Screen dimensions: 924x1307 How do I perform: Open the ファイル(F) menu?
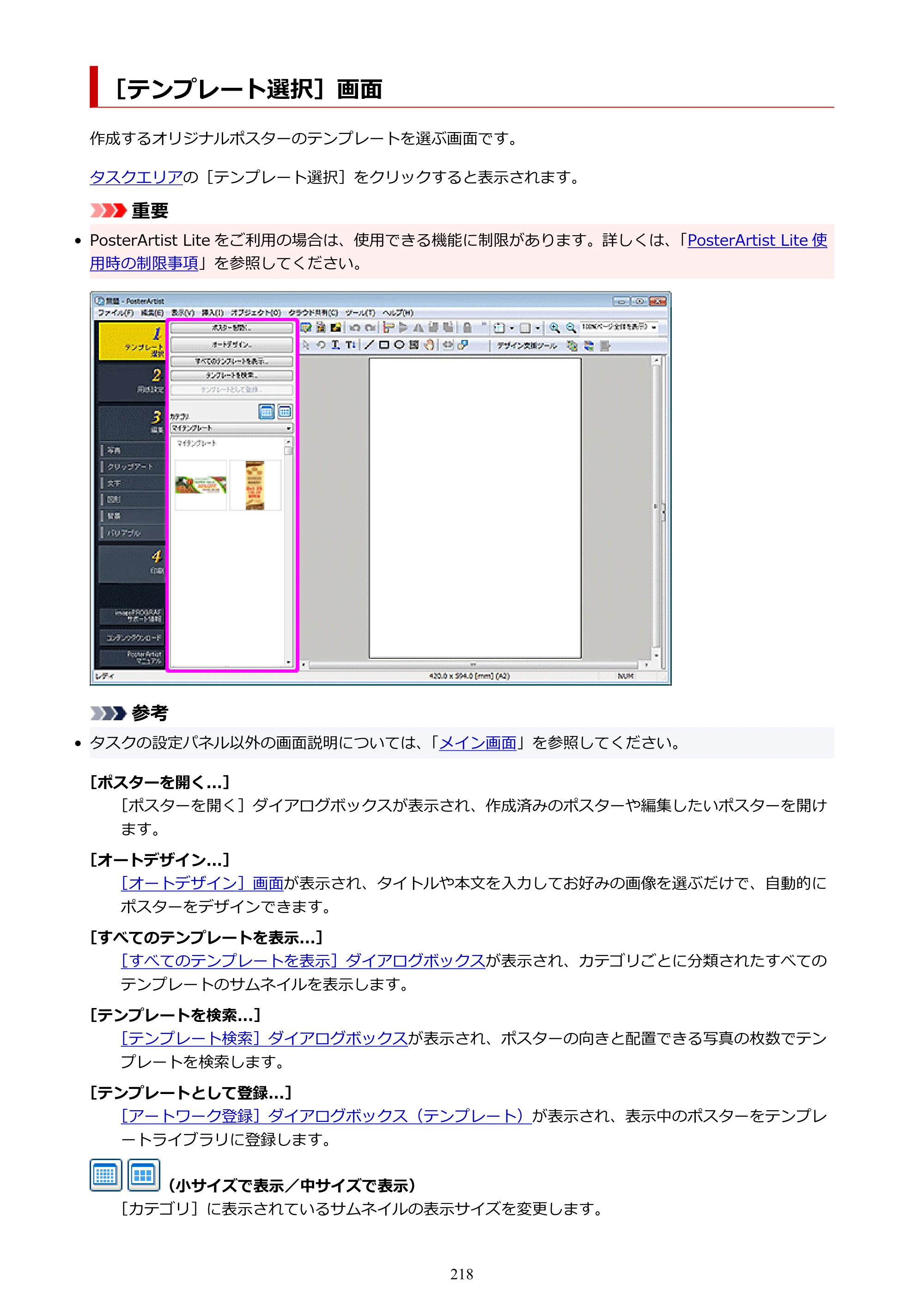(x=115, y=312)
